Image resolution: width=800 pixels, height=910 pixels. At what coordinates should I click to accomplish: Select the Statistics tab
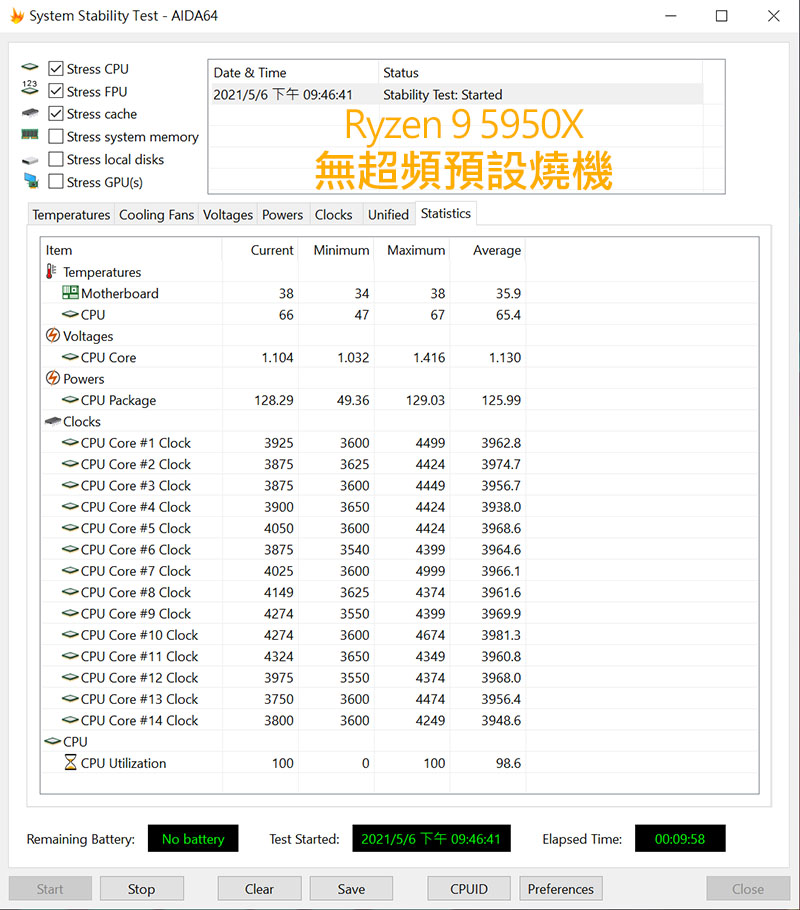coord(446,214)
